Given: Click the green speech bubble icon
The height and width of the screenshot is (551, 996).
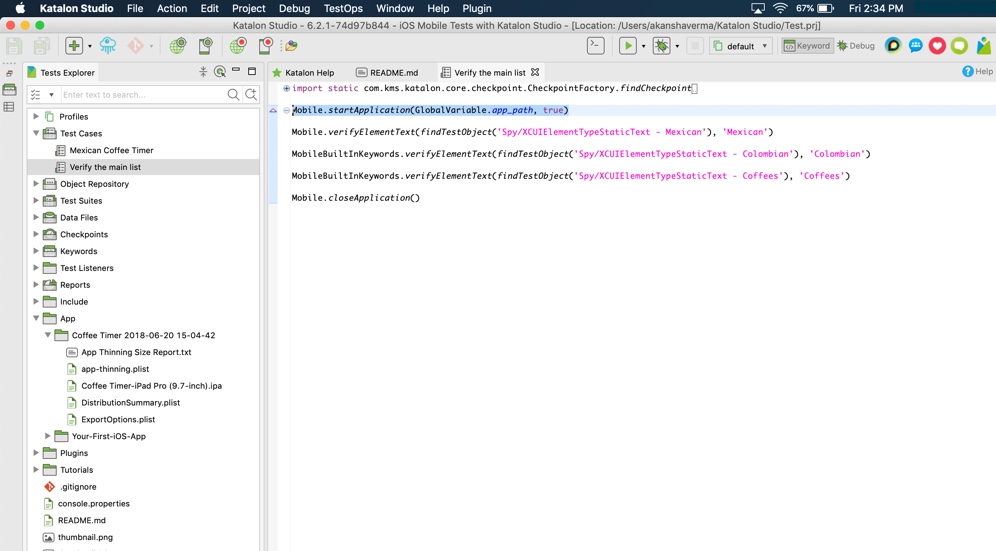Looking at the screenshot, I should (x=959, y=46).
